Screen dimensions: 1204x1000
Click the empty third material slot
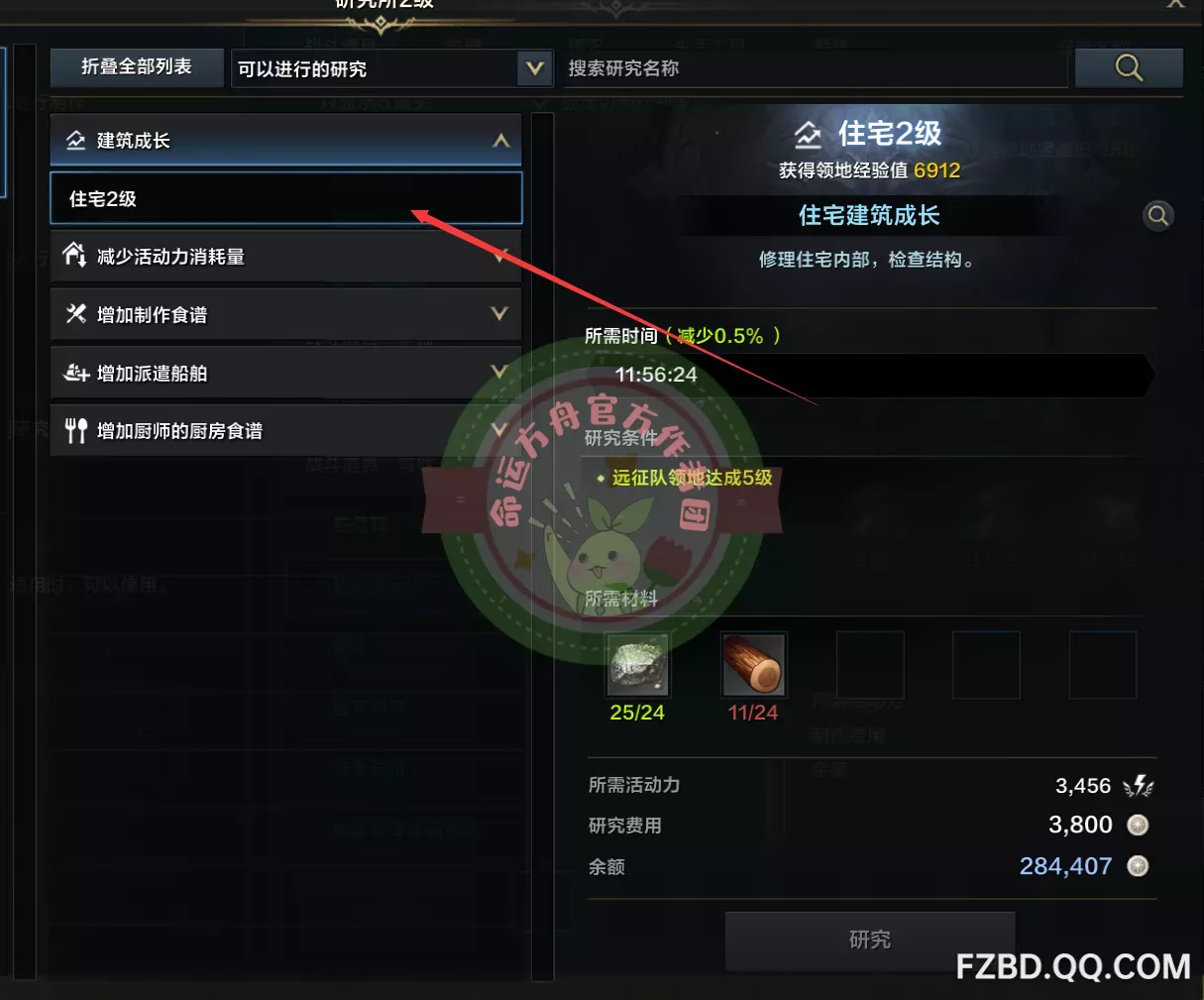coord(870,664)
